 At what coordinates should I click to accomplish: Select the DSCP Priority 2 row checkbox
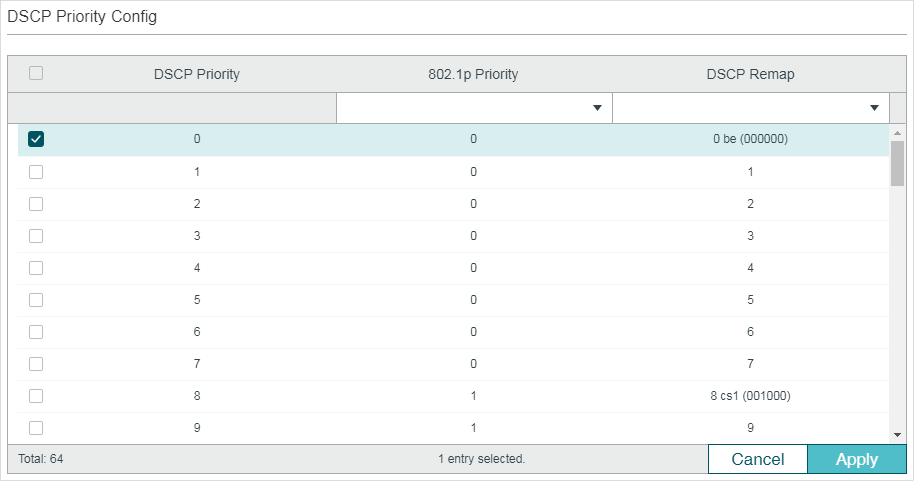36,204
